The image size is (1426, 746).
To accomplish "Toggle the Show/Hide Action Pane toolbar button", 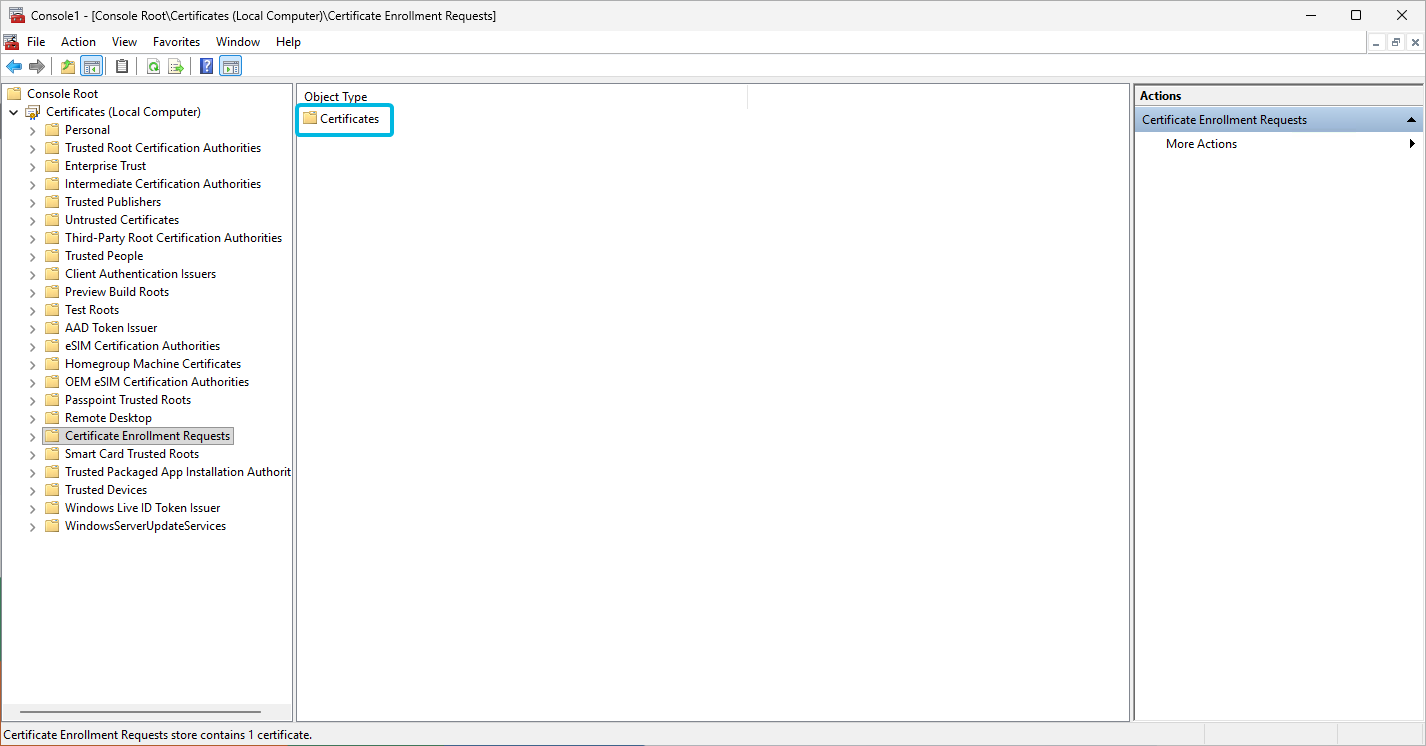I will point(231,67).
